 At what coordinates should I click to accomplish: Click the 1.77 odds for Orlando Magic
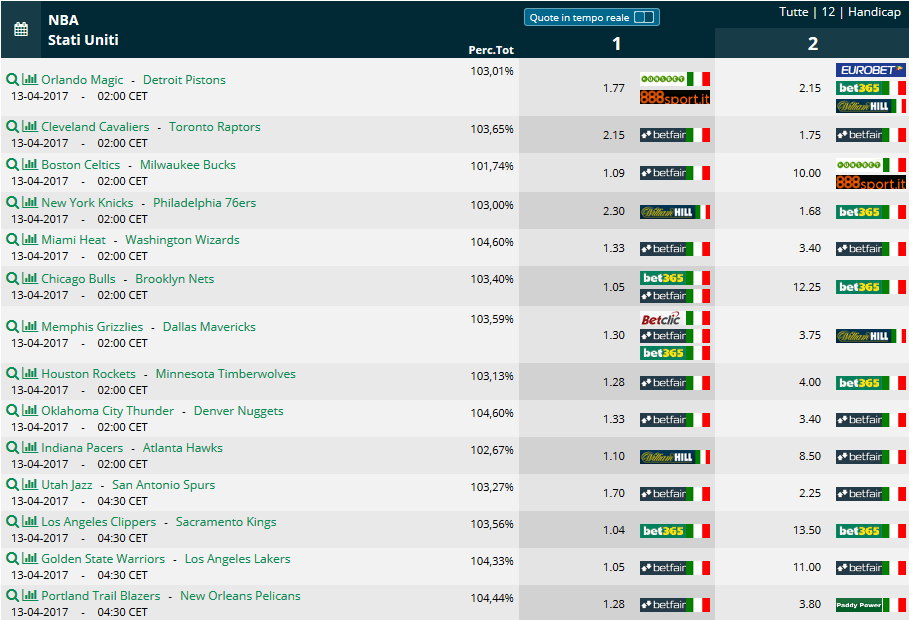613,88
